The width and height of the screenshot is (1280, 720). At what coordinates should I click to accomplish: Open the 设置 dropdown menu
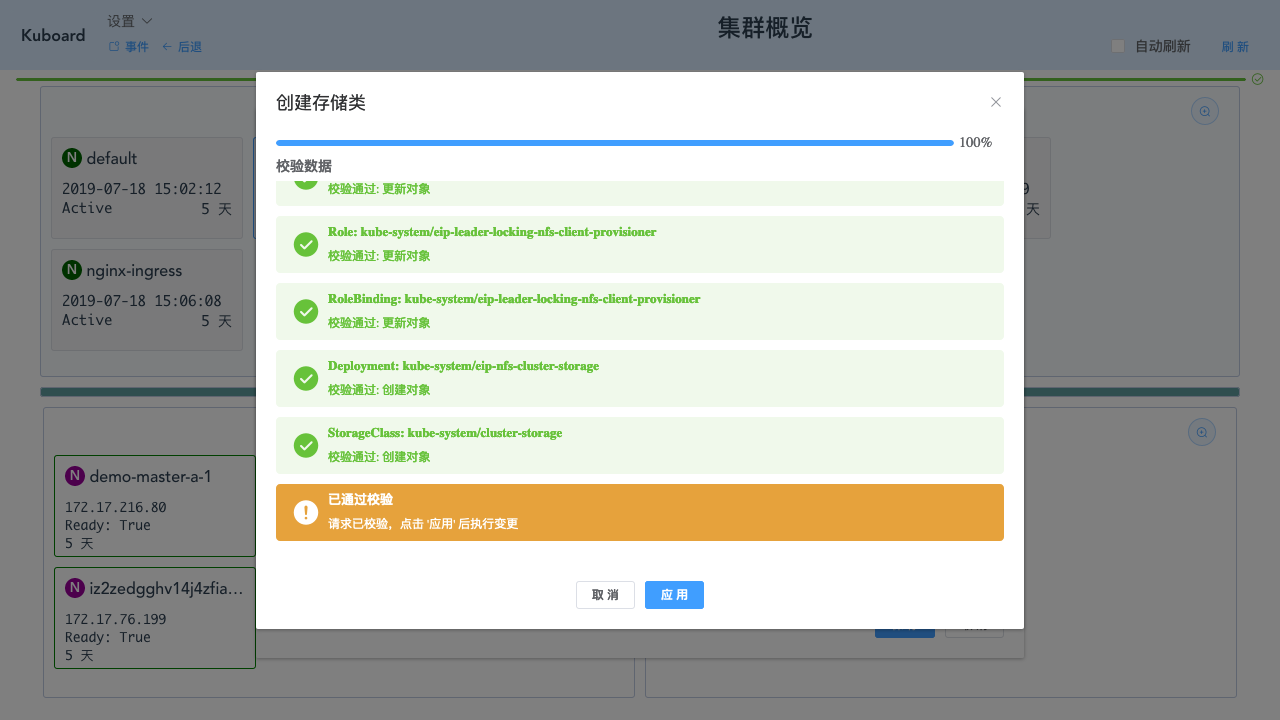pos(130,21)
